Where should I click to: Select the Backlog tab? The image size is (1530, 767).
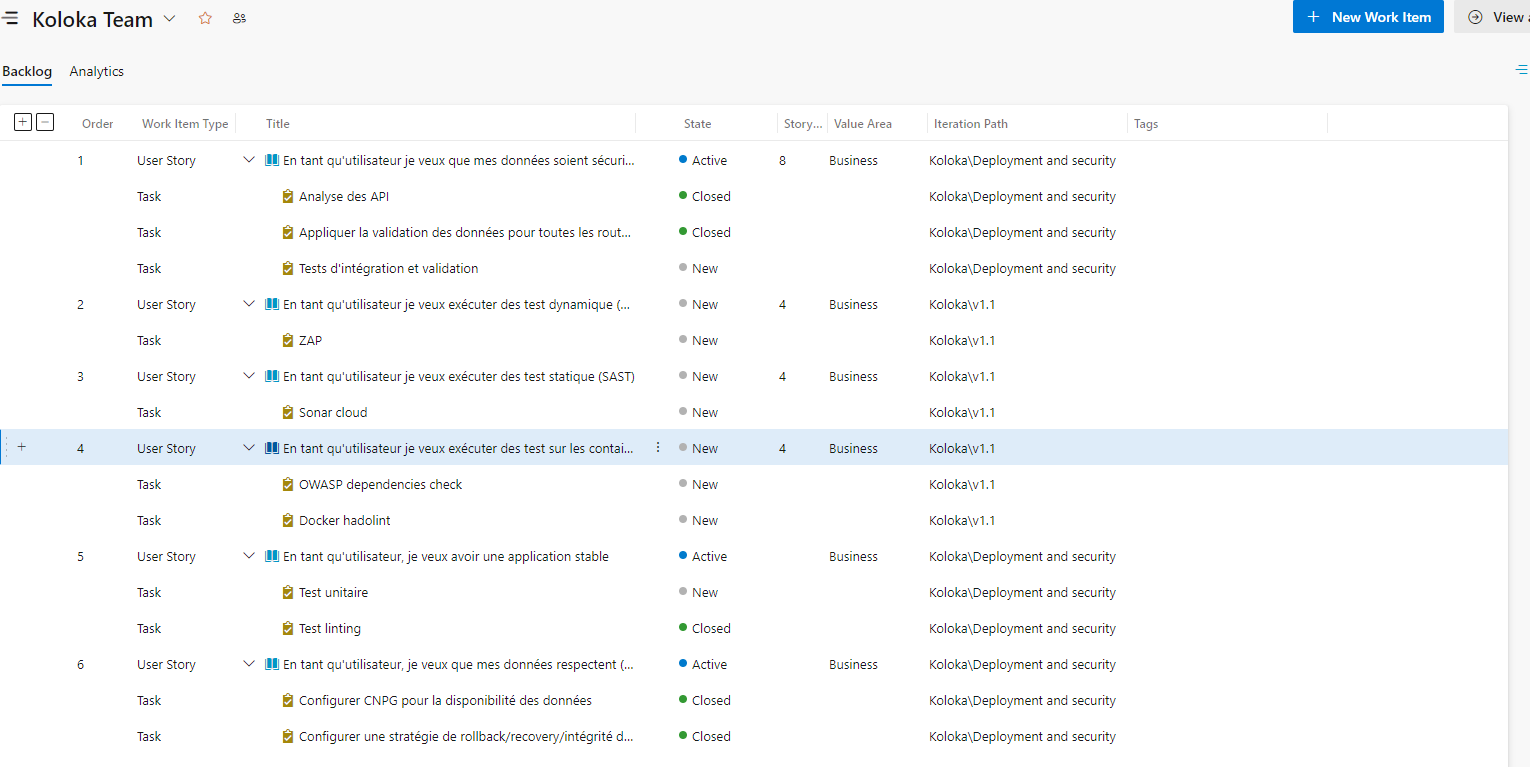(x=27, y=71)
